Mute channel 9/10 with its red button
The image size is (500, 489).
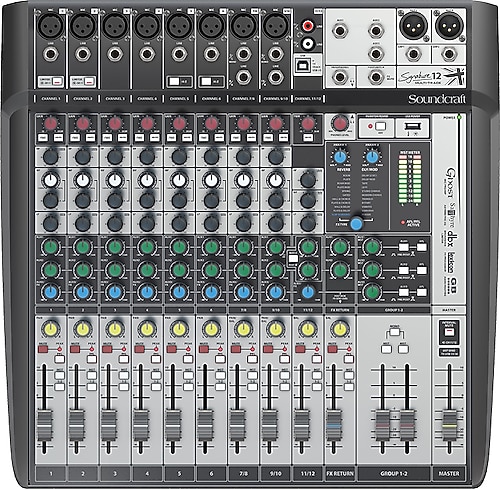pyautogui.click(x=268, y=349)
